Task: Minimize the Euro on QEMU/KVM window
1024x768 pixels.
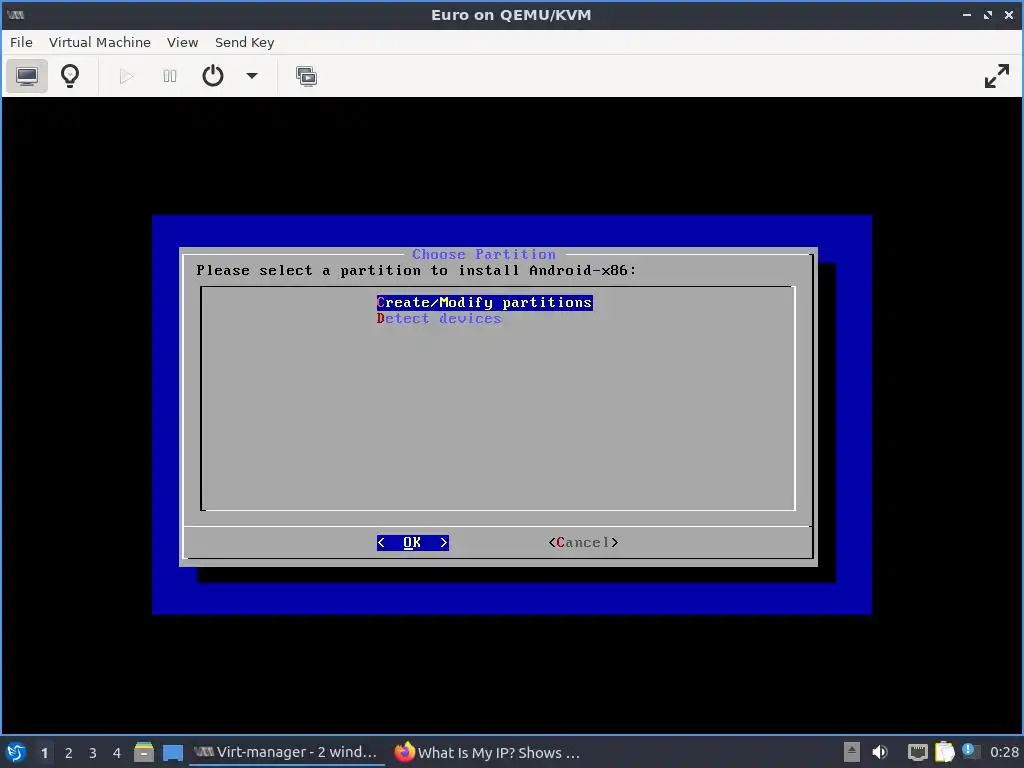Action: pyautogui.click(x=967, y=14)
